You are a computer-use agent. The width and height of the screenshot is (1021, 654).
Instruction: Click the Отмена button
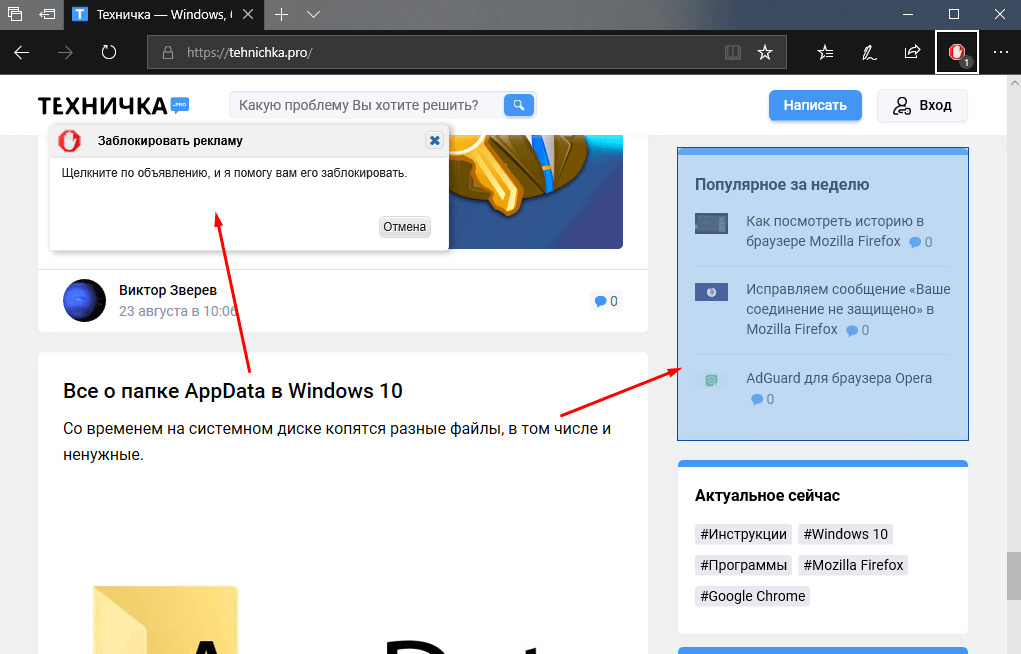click(x=404, y=227)
